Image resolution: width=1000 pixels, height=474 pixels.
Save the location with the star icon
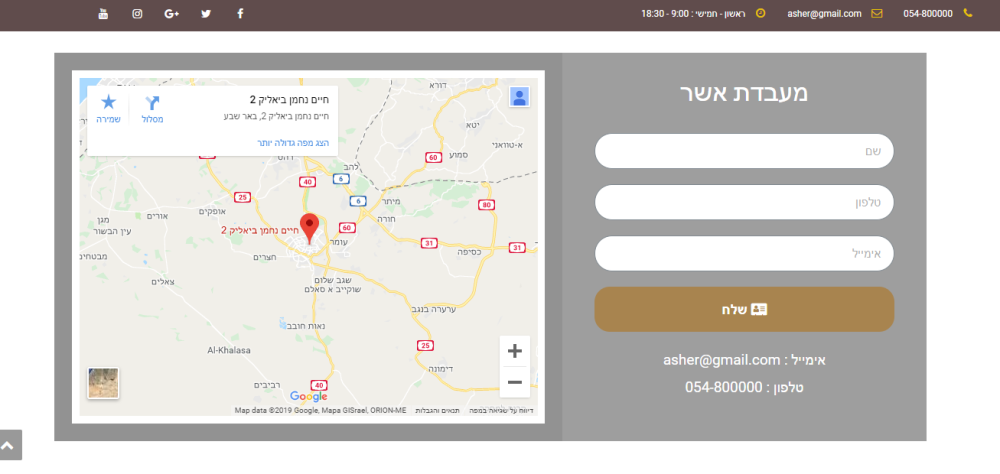click(109, 103)
